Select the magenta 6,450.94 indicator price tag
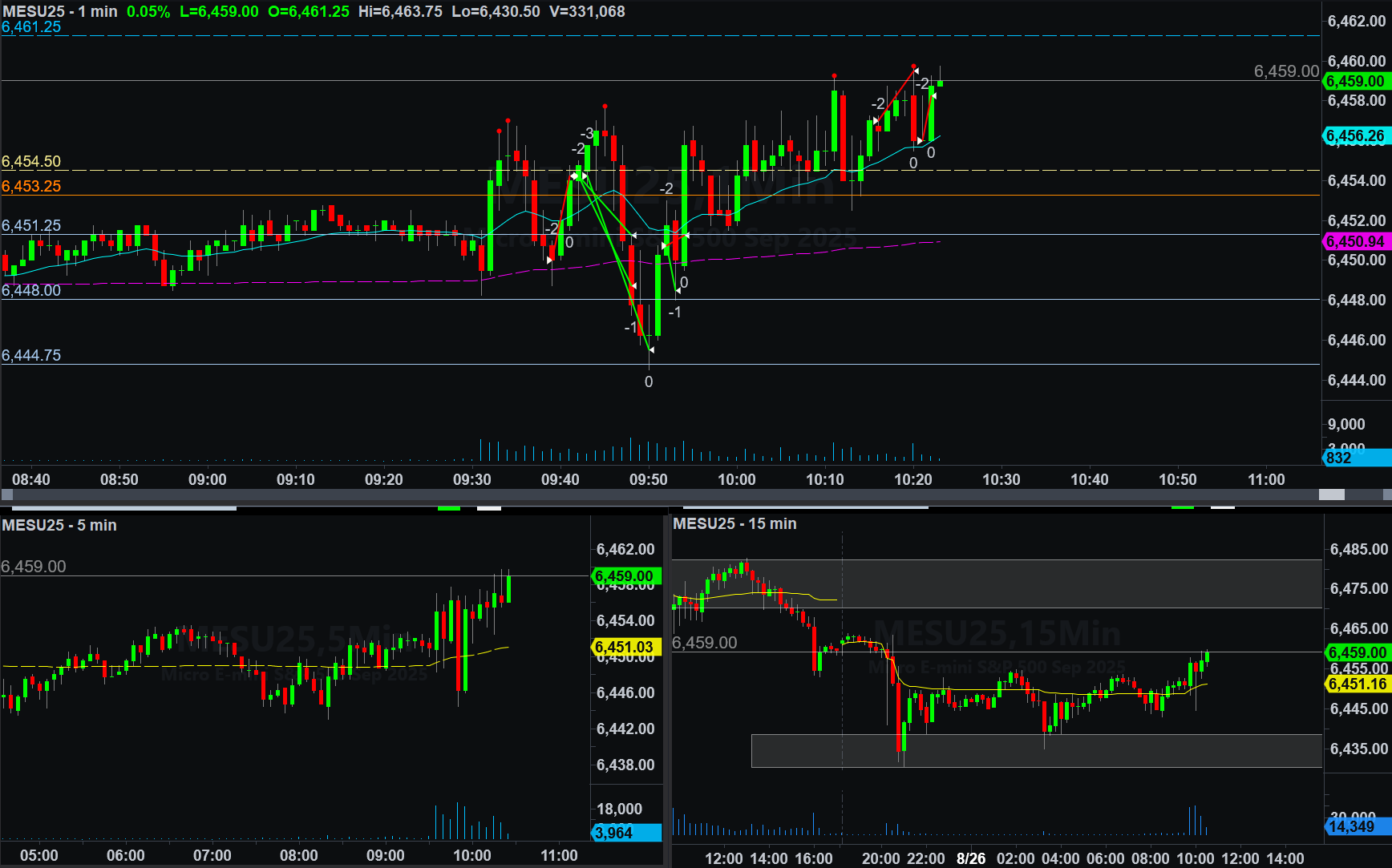 click(x=1356, y=241)
